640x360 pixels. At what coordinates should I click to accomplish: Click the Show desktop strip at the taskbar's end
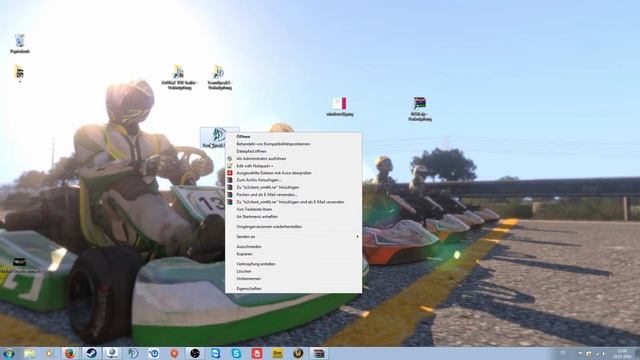pos(637,353)
